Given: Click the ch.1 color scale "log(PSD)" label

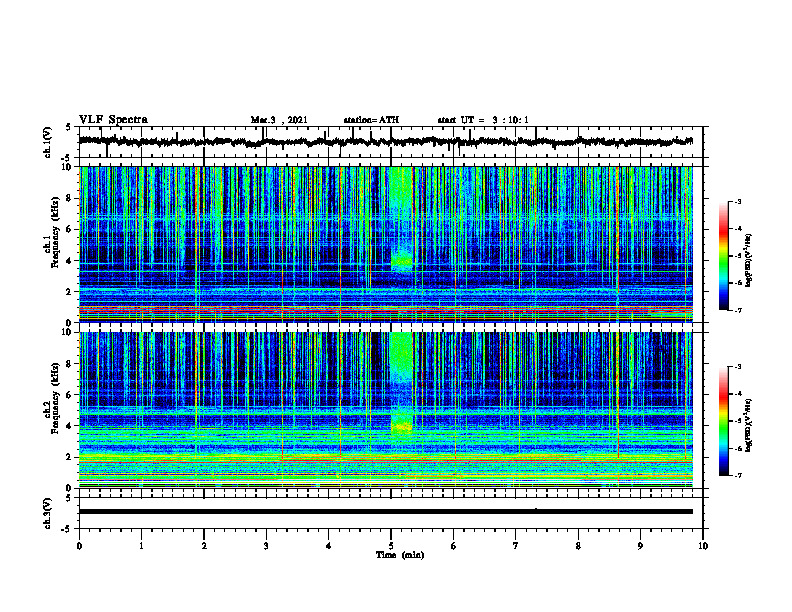Looking at the screenshot, I should [750, 260].
